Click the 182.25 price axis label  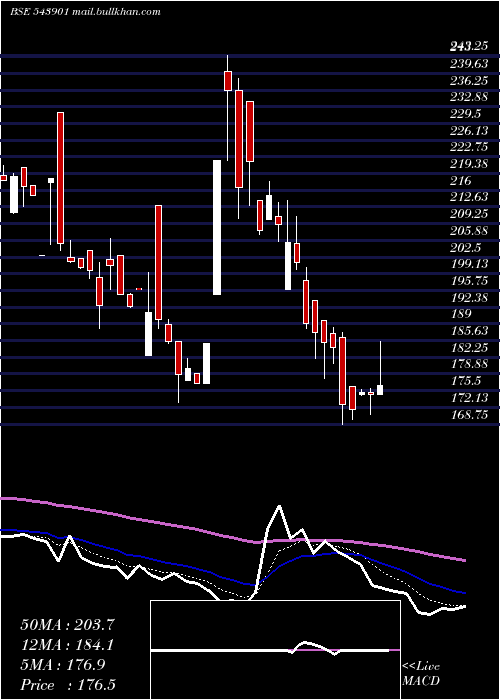(469, 348)
